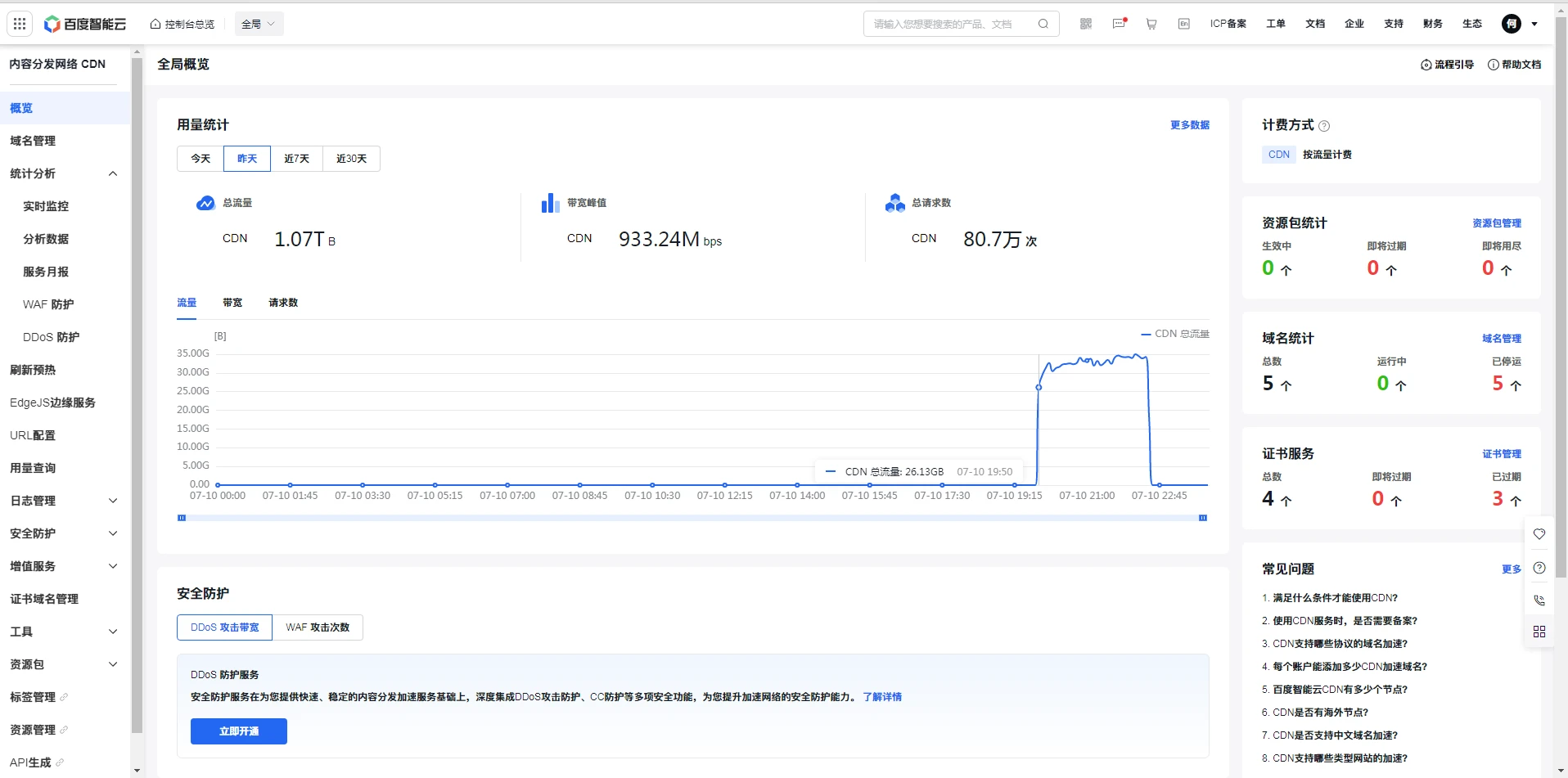Click the phone contact floating icon
1568x778 pixels.
[1539, 600]
